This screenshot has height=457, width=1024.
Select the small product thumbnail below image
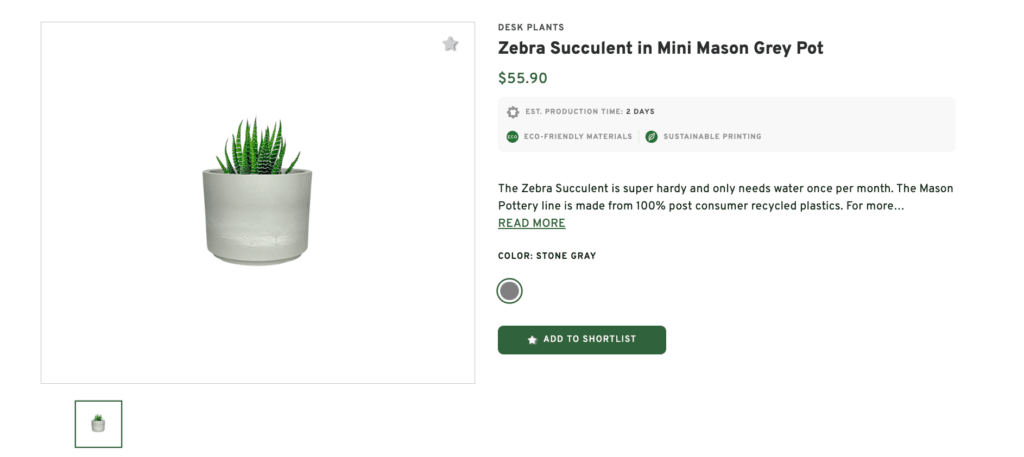pos(98,424)
